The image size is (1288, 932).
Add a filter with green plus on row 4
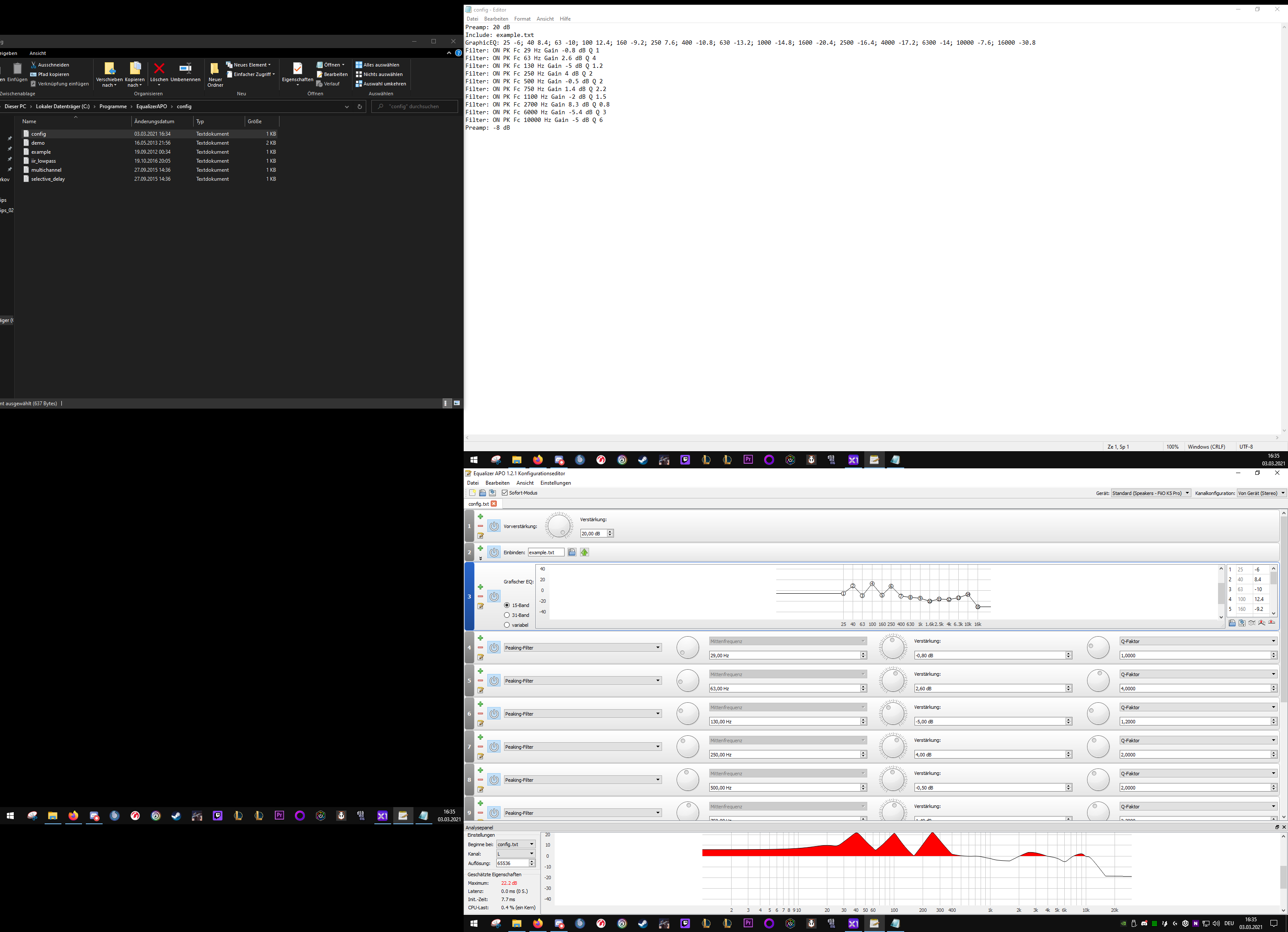pyautogui.click(x=480, y=638)
